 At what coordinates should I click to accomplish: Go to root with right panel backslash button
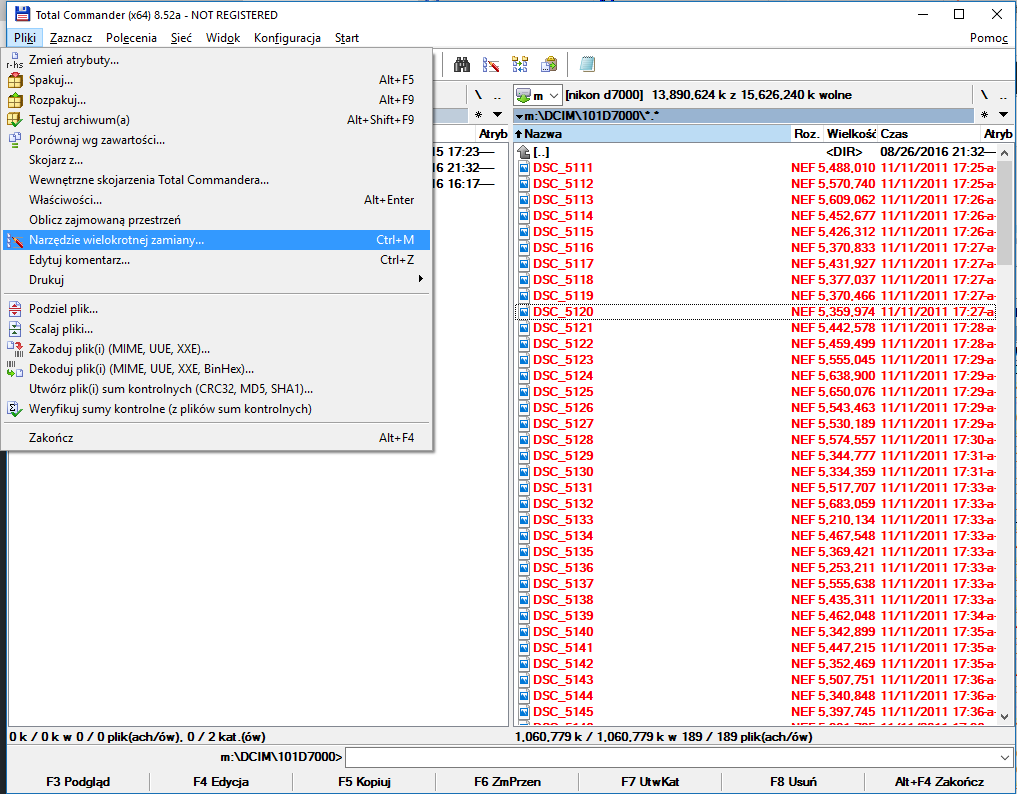click(x=985, y=95)
